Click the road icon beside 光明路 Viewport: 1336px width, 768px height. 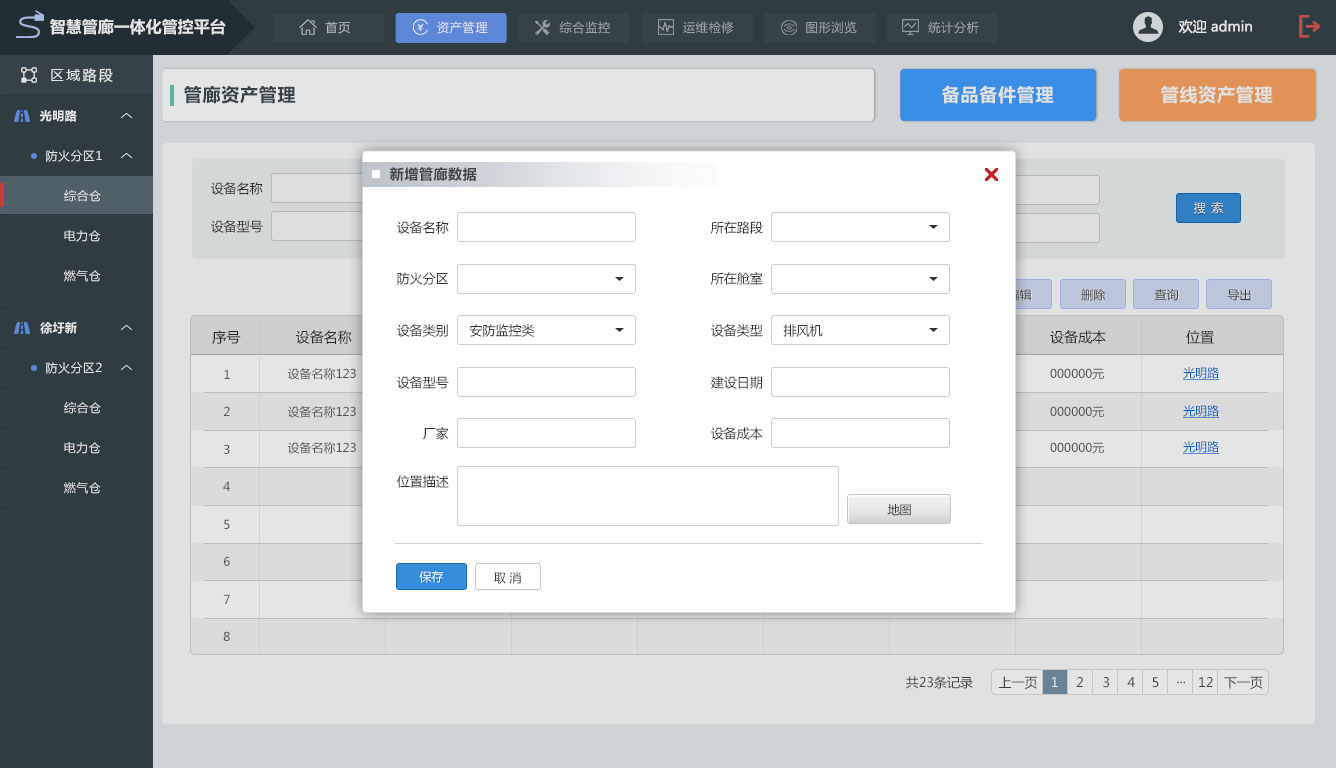pyautogui.click(x=22, y=116)
